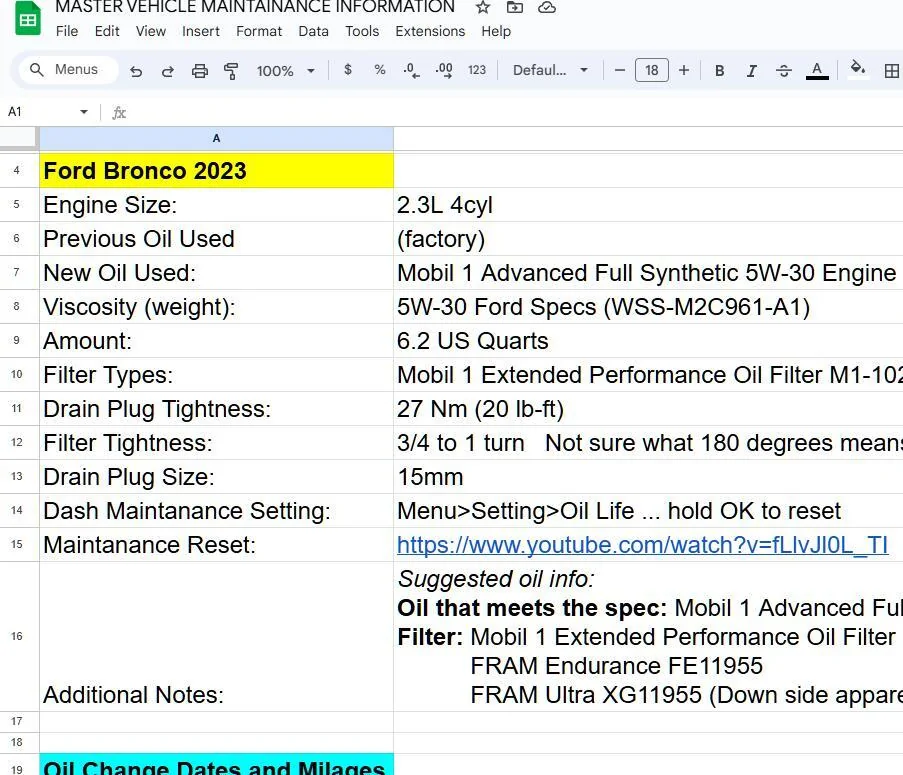903x775 pixels.
Task: Select the '27 Nm (20 lb-ft)' cell
Action: [648, 409]
